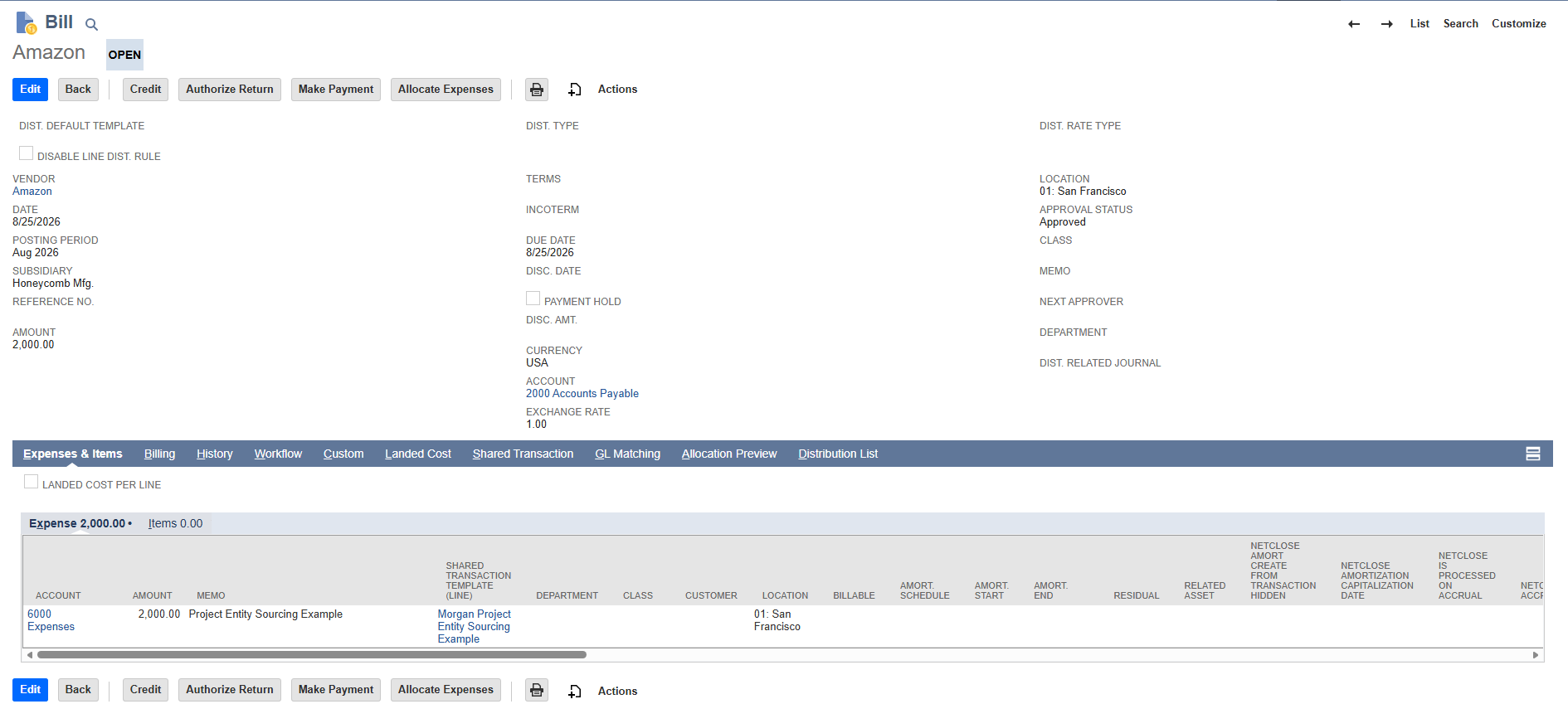
Task: Go to next record with right arrow
Action: [1386, 24]
